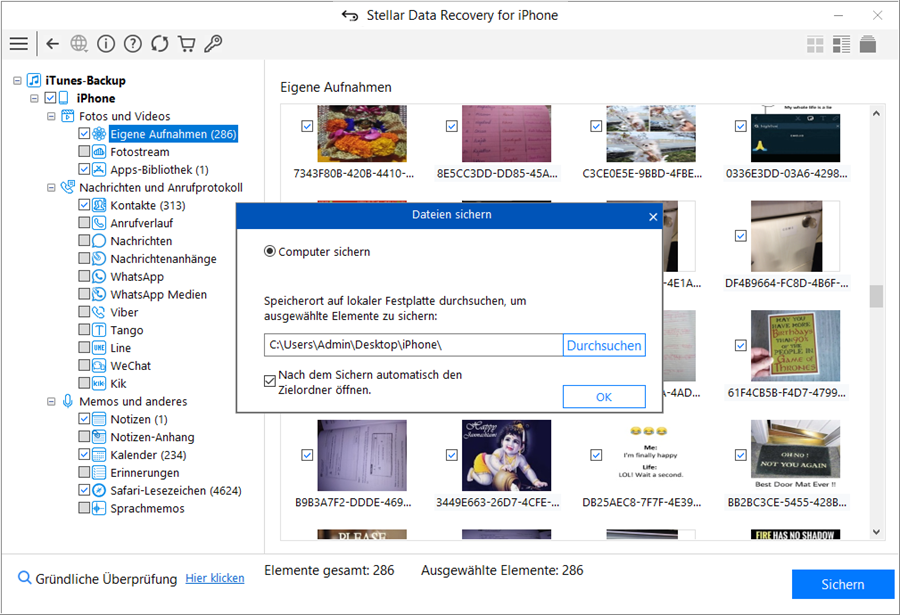Open the info icon in toolbar

(x=106, y=44)
